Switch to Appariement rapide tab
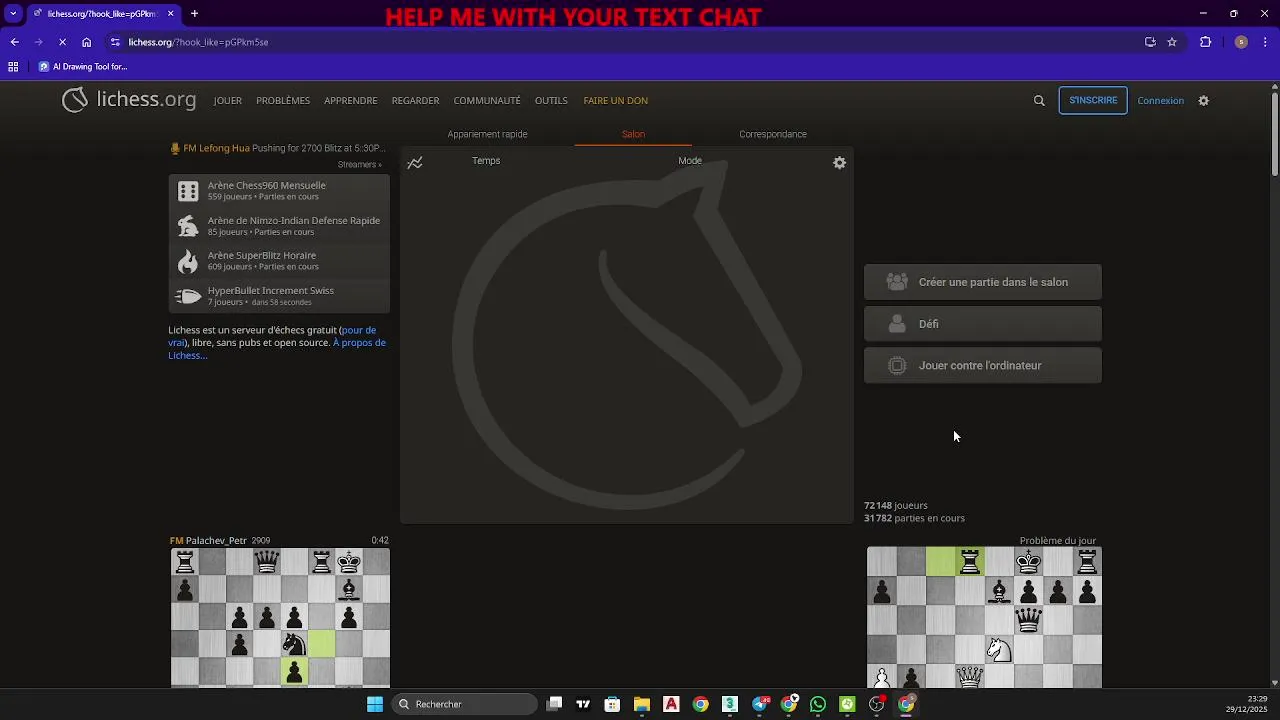Screen dimensions: 1280x720 tap(487, 134)
